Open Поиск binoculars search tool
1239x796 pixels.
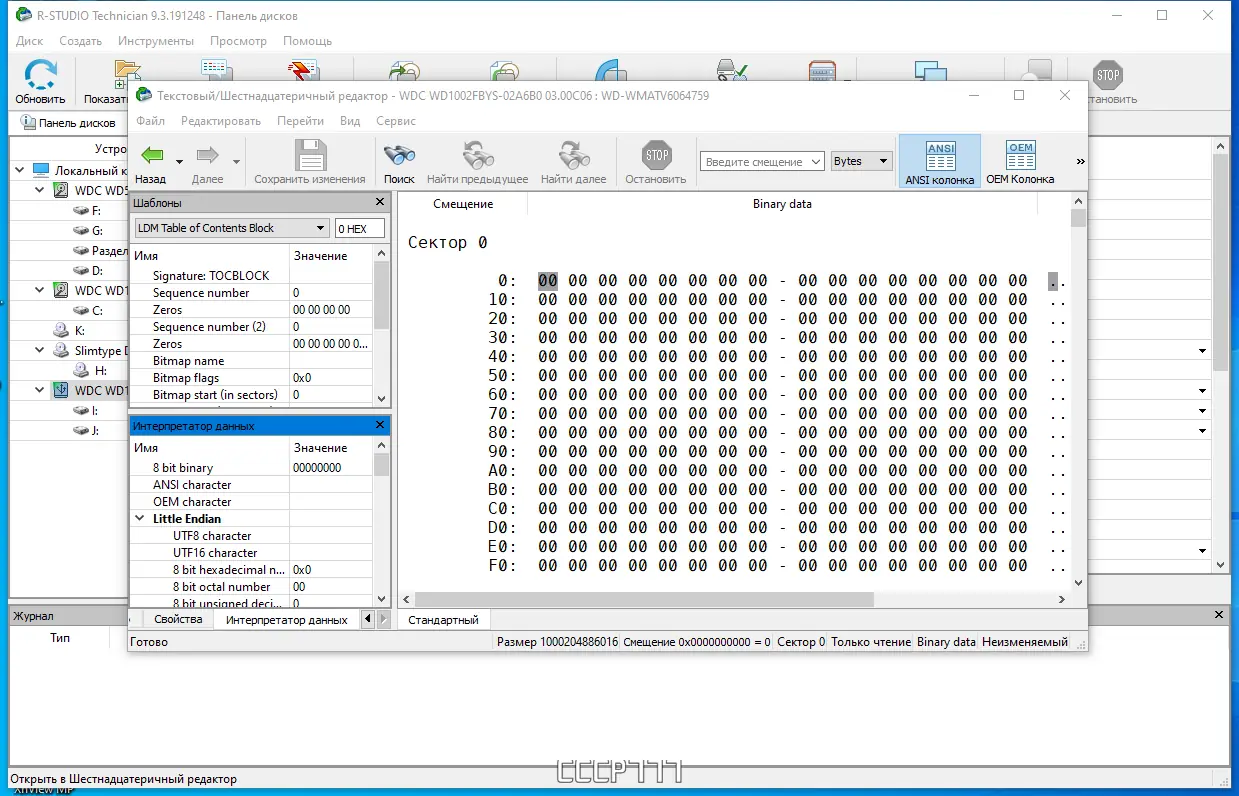point(399,155)
